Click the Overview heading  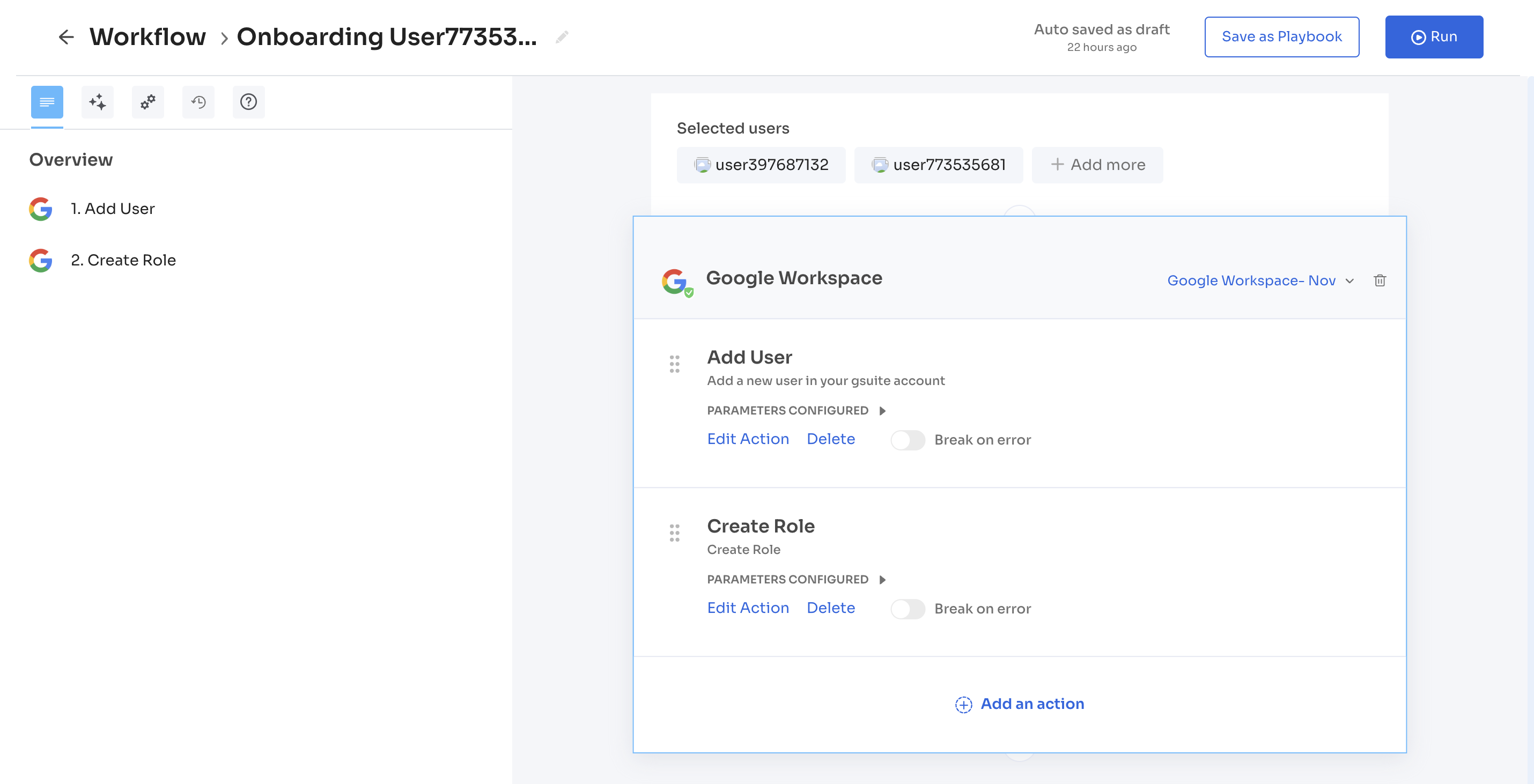71,160
